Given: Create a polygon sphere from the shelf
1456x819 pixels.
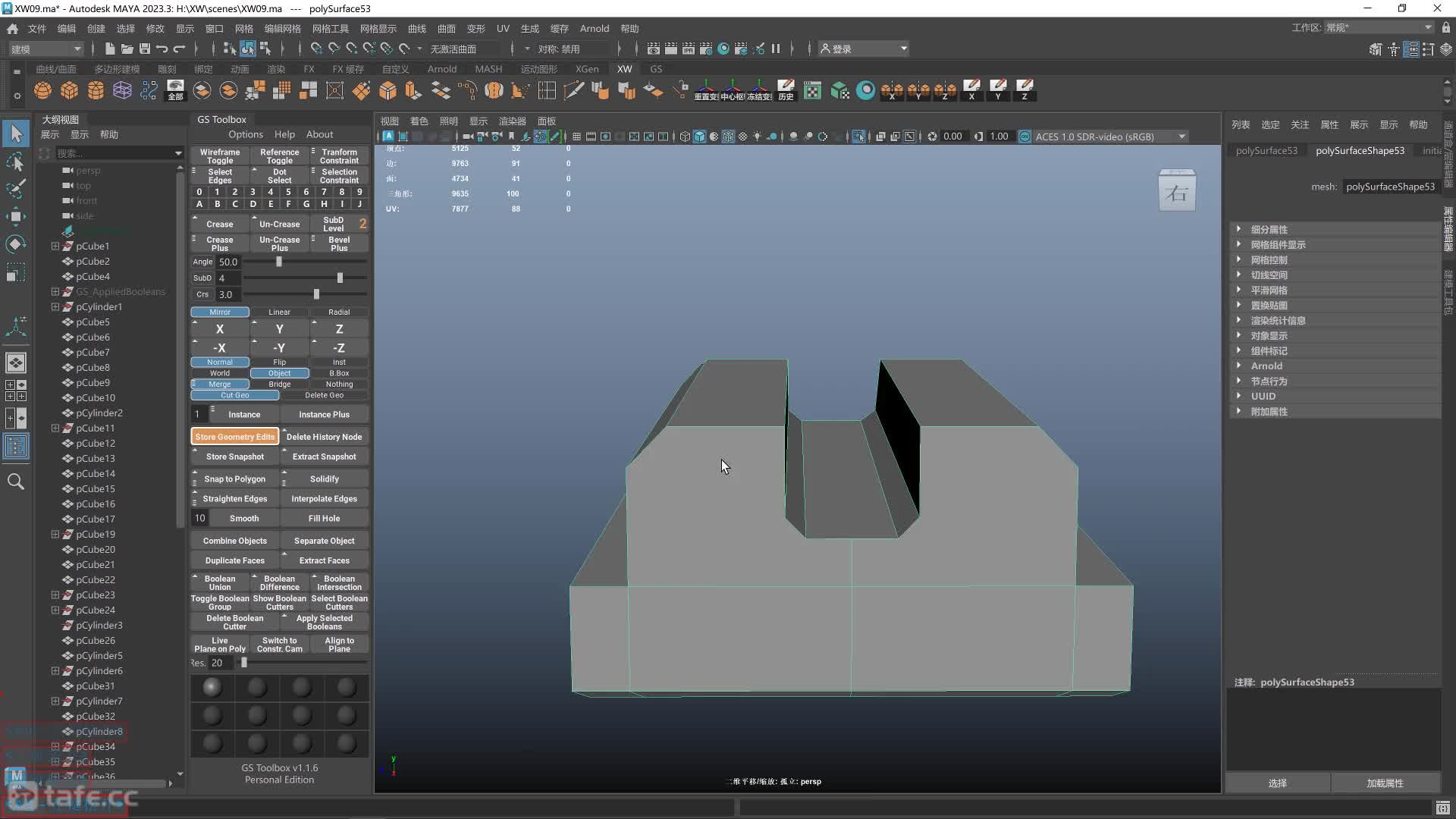Looking at the screenshot, I should (x=43, y=91).
